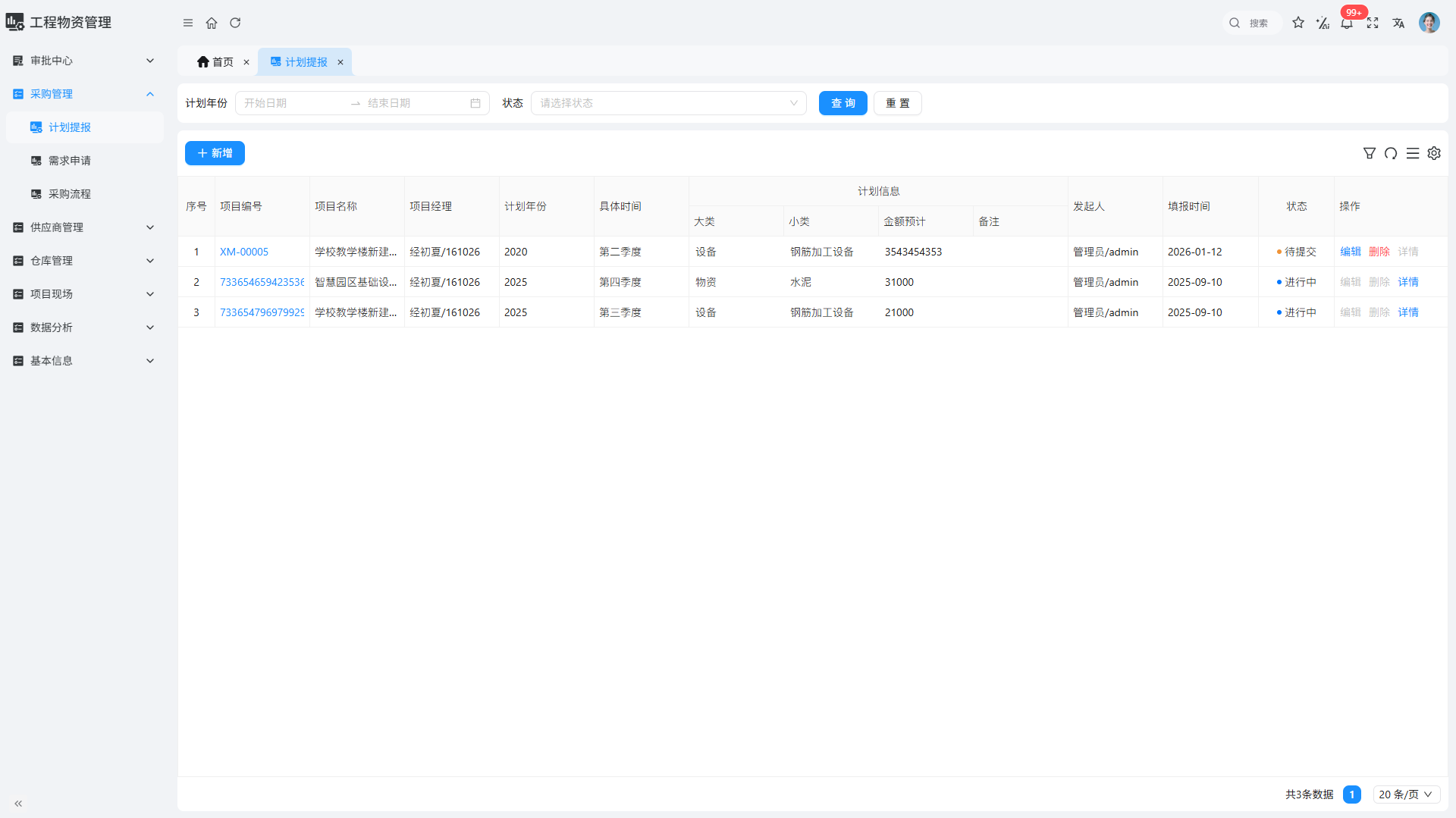Open table column settings gear icon

tap(1434, 153)
